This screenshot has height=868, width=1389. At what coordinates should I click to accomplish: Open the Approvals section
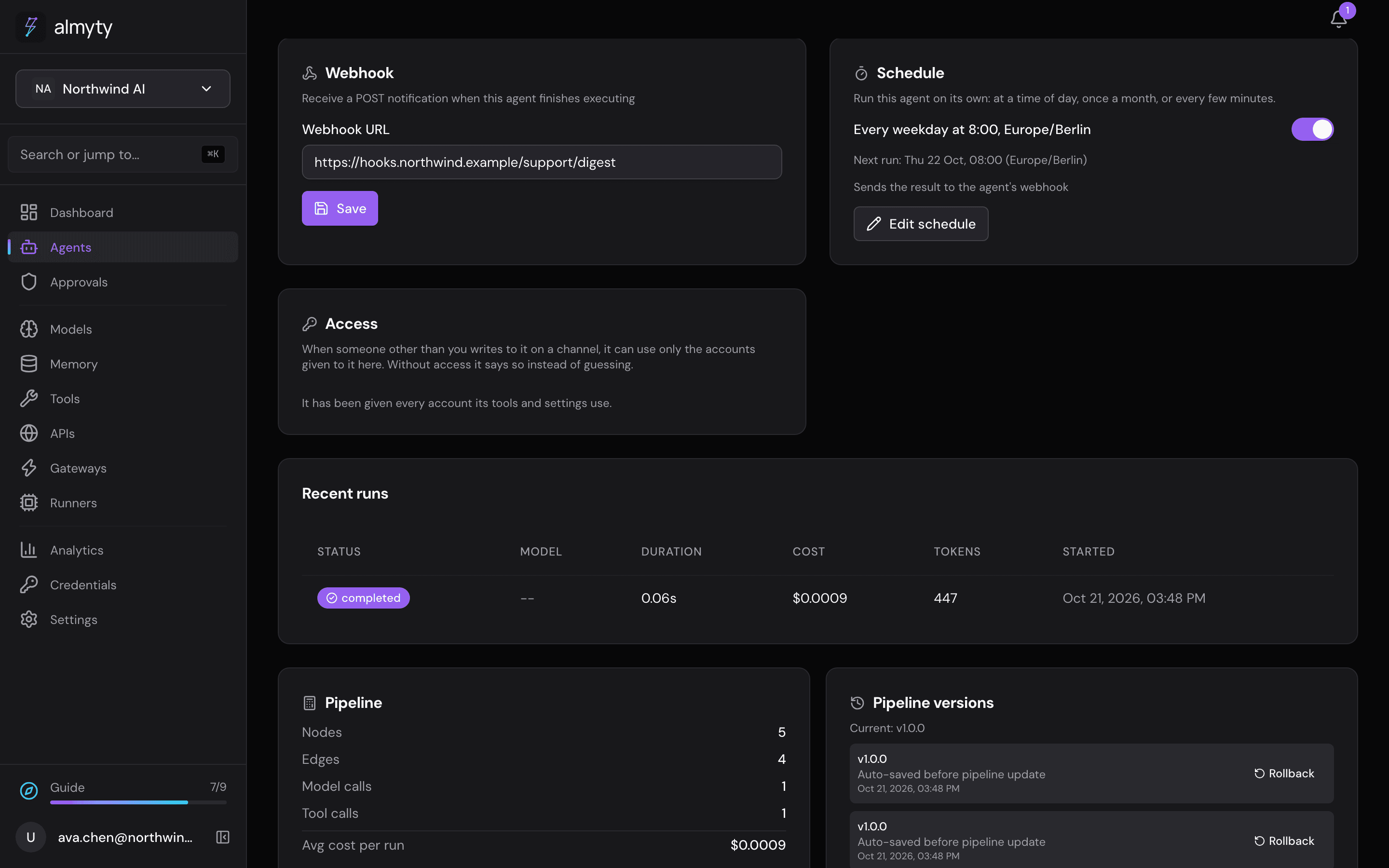click(x=123, y=282)
